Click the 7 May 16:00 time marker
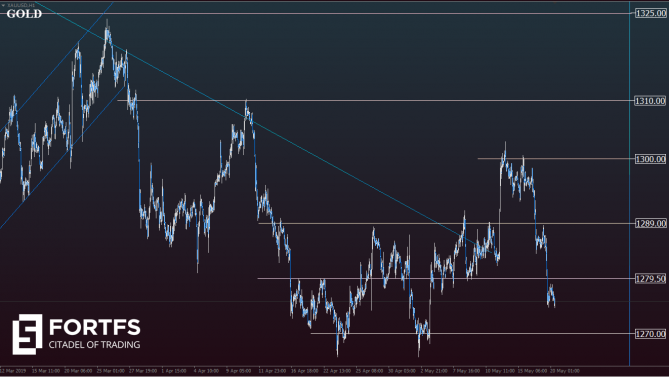This screenshot has width=669, height=377. point(466,371)
